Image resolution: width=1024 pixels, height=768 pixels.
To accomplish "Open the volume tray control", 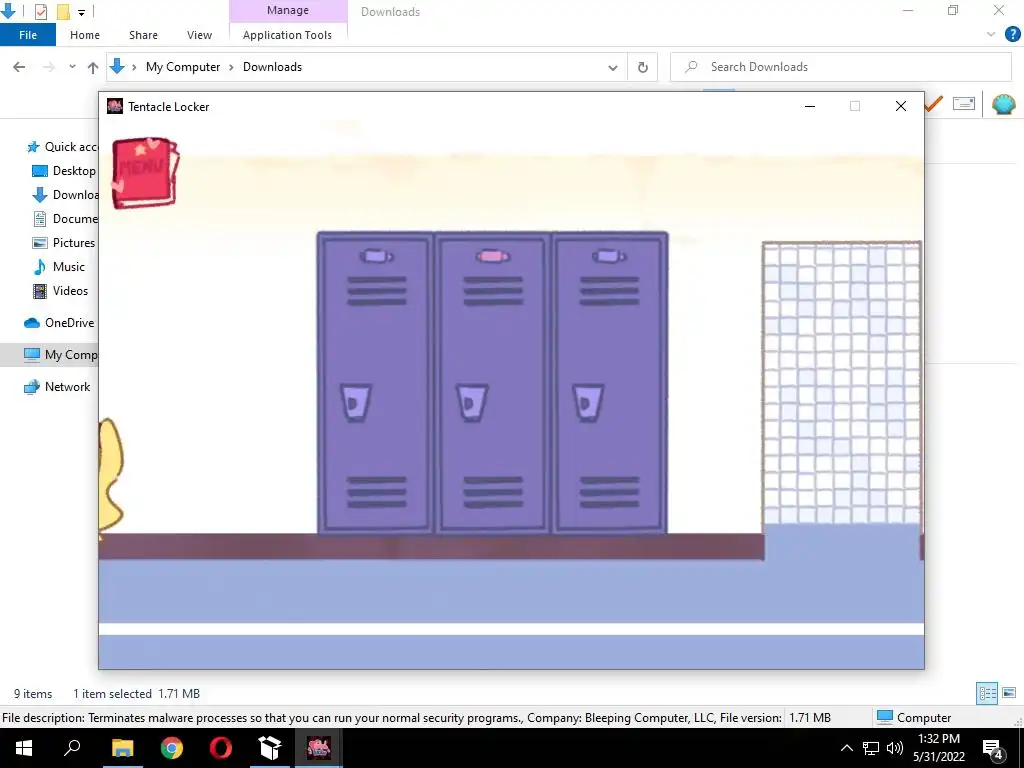I will coord(895,748).
